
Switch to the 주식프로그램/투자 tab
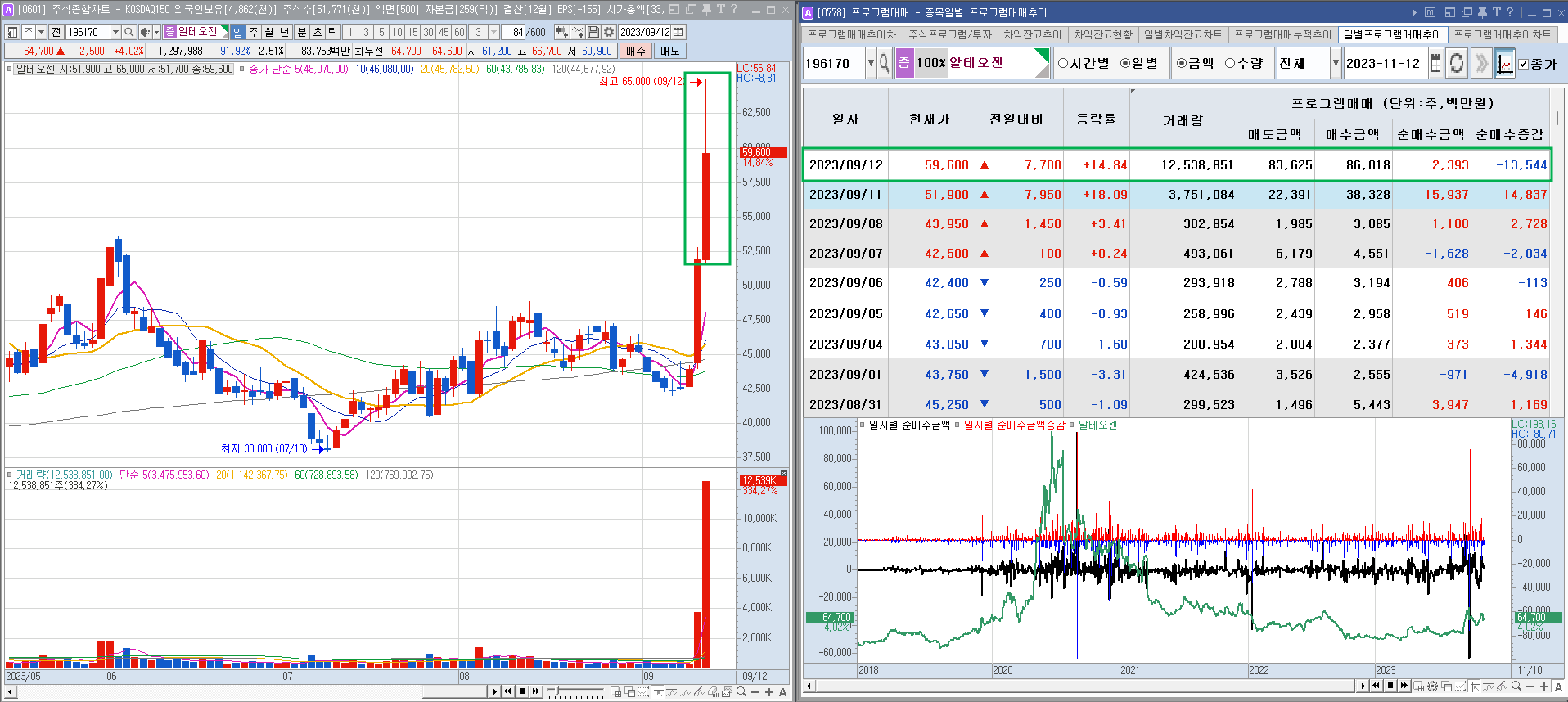pos(949,34)
